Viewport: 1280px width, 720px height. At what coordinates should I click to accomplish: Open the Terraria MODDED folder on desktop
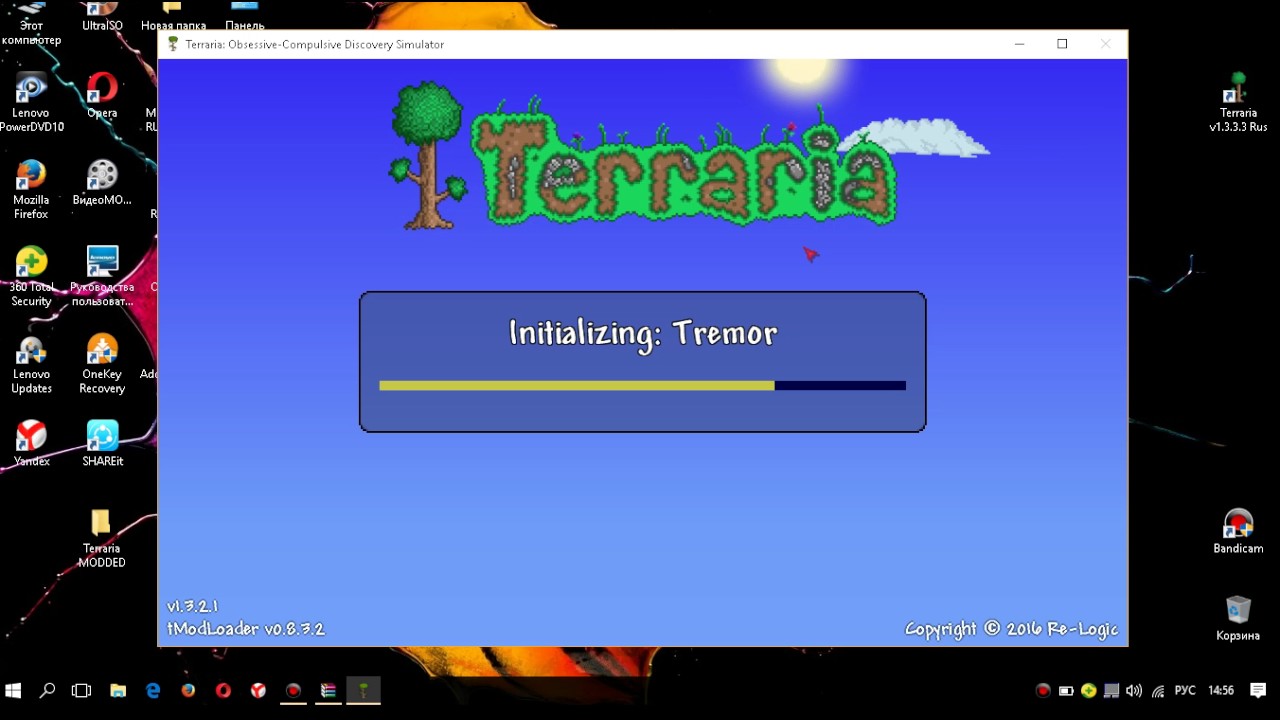(x=101, y=539)
